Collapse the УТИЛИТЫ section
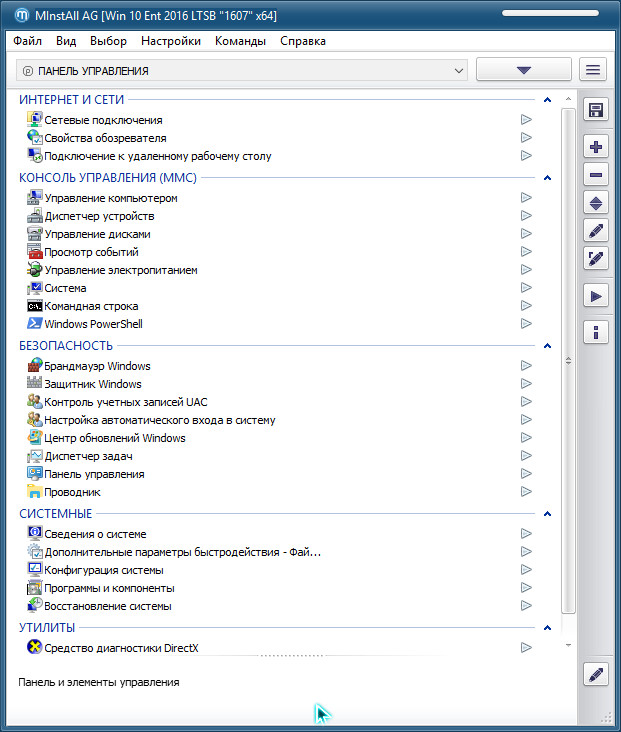Screen dimensions: 621x732 547,627
